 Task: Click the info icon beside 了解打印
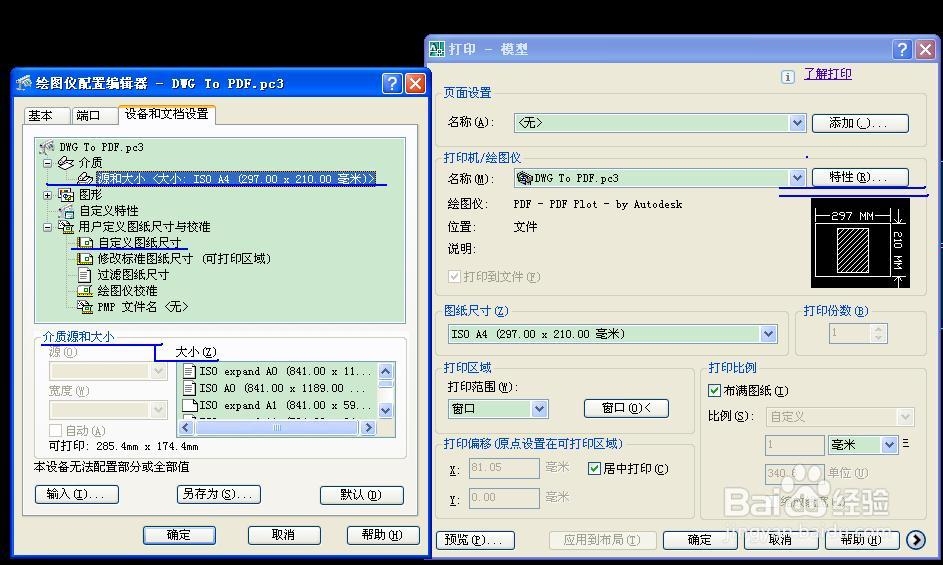(x=788, y=76)
